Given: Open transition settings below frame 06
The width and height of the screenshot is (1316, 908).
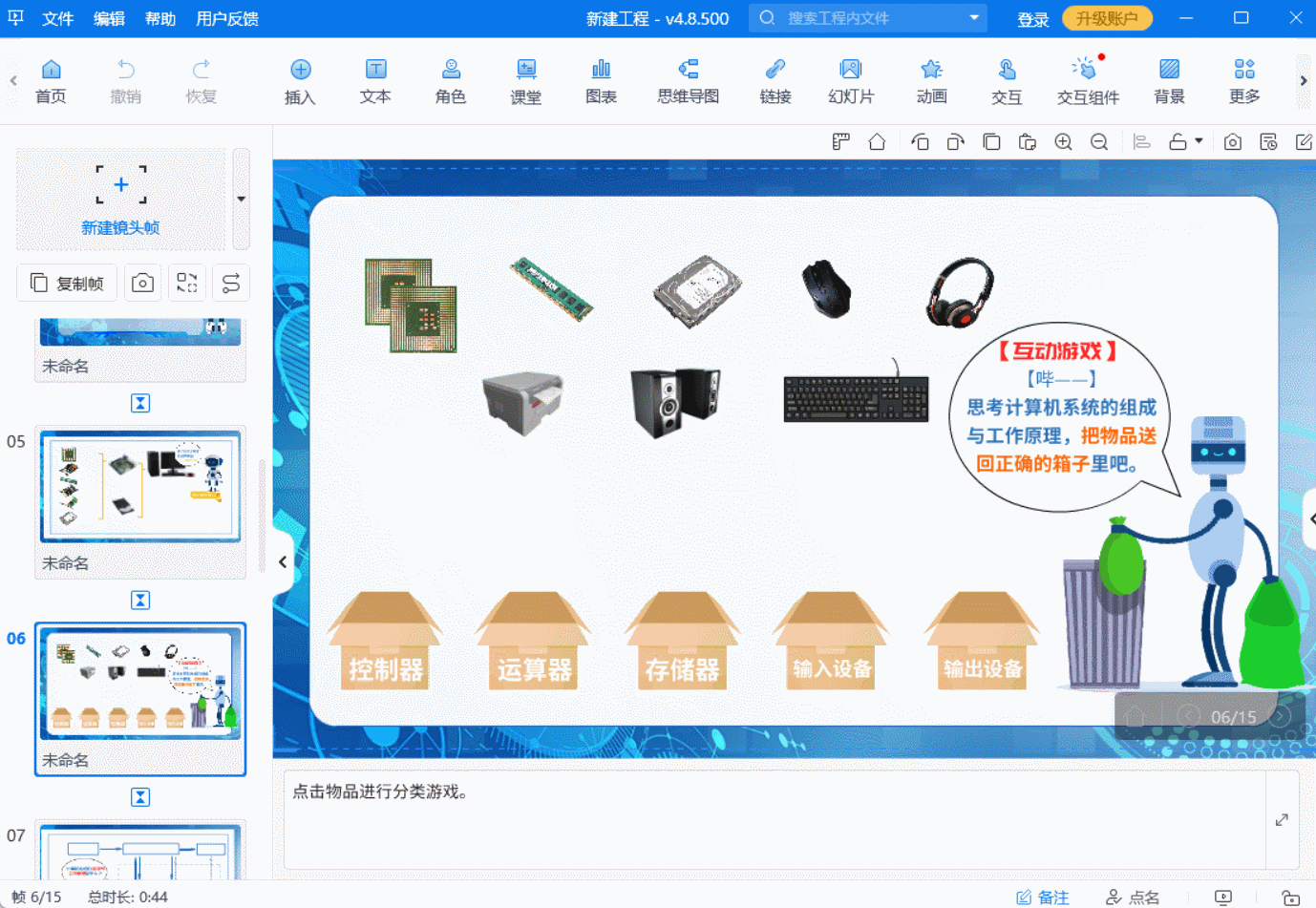Looking at the screenshot, I should 140,796.
